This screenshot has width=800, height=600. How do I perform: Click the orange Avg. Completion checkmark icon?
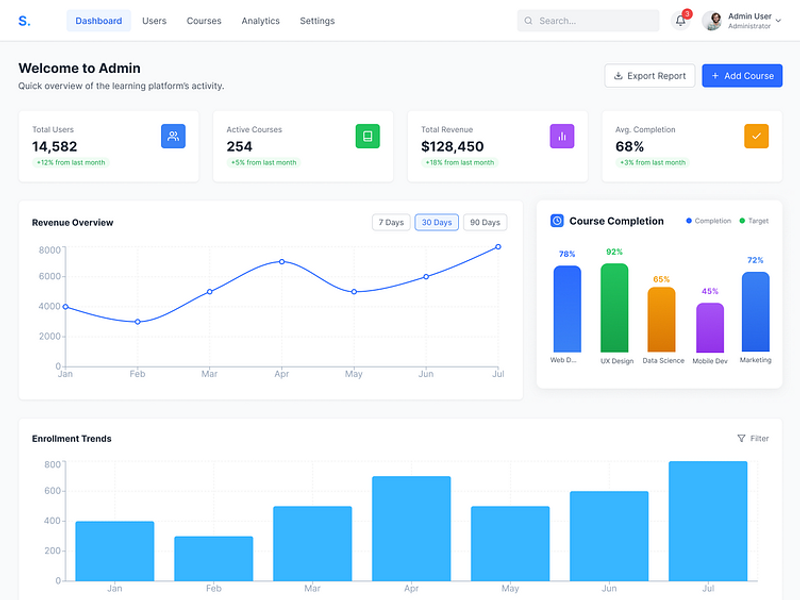(x=756, y=136)
